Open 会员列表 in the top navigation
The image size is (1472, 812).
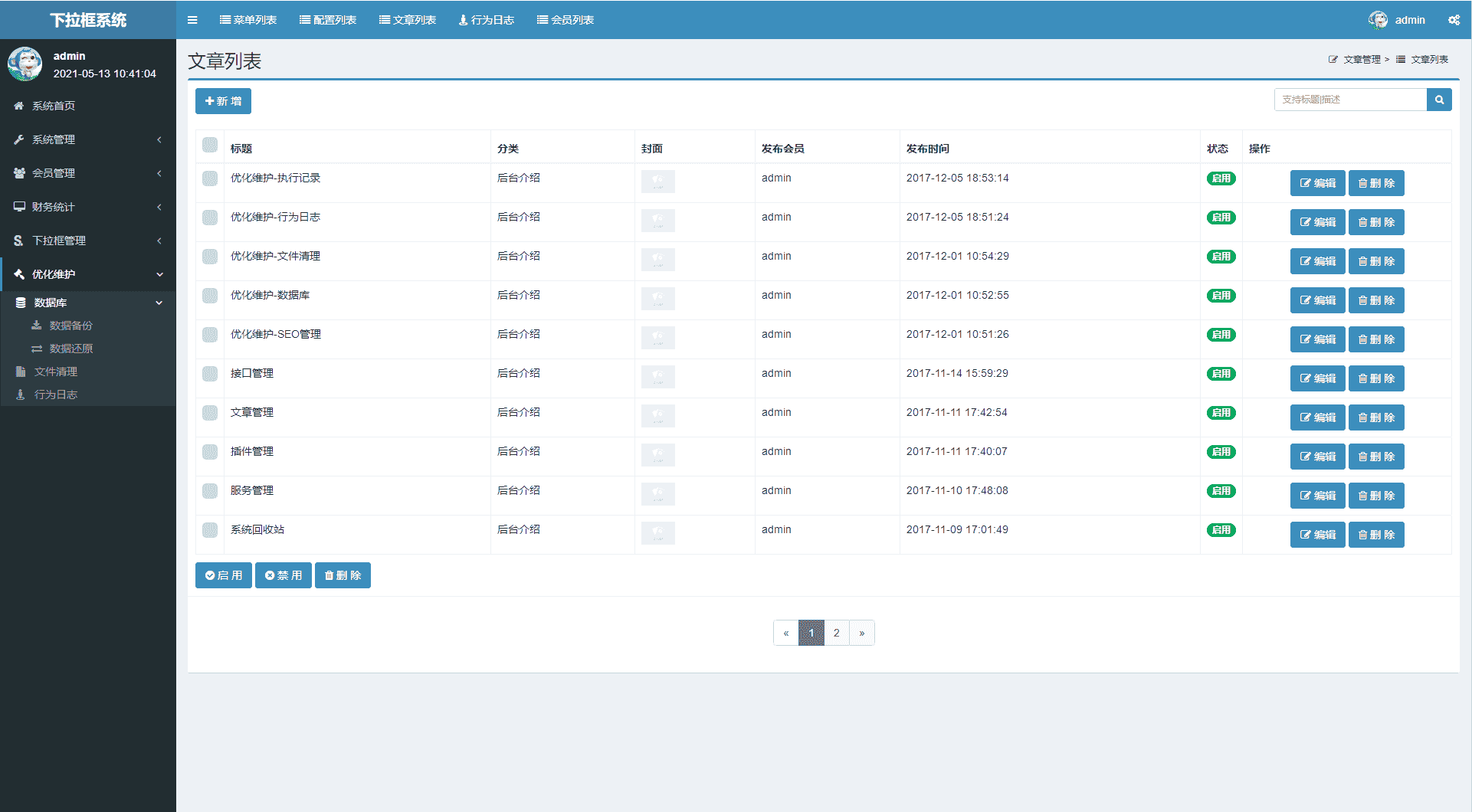(x=566, y=20)
